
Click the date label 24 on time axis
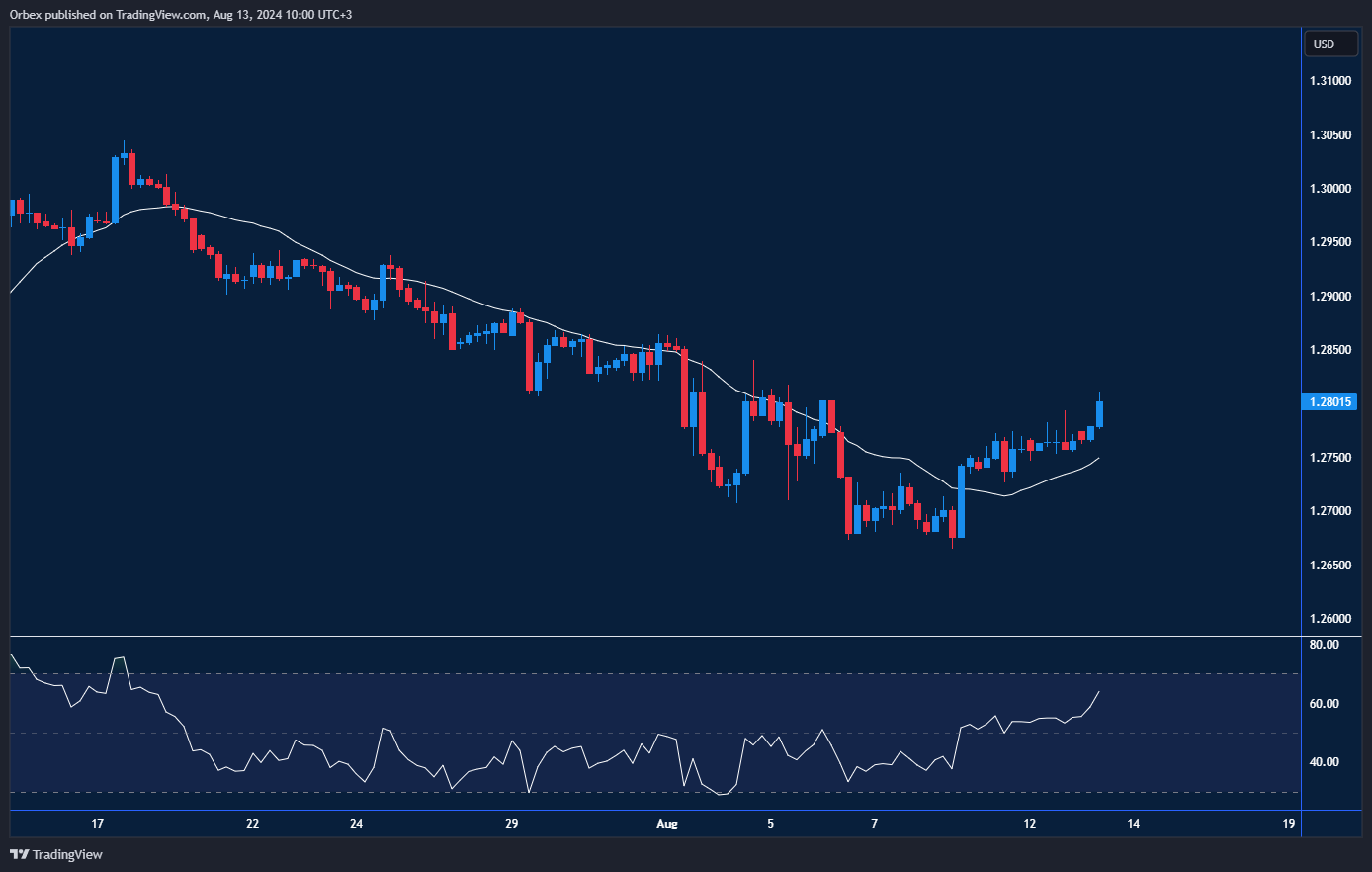(356, 824)
